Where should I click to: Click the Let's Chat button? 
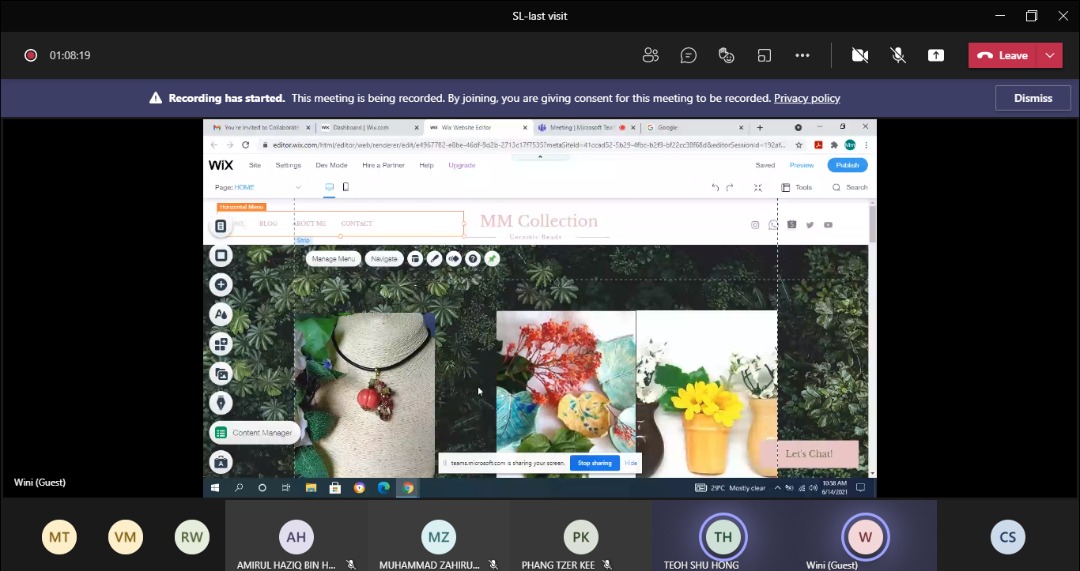809,454
